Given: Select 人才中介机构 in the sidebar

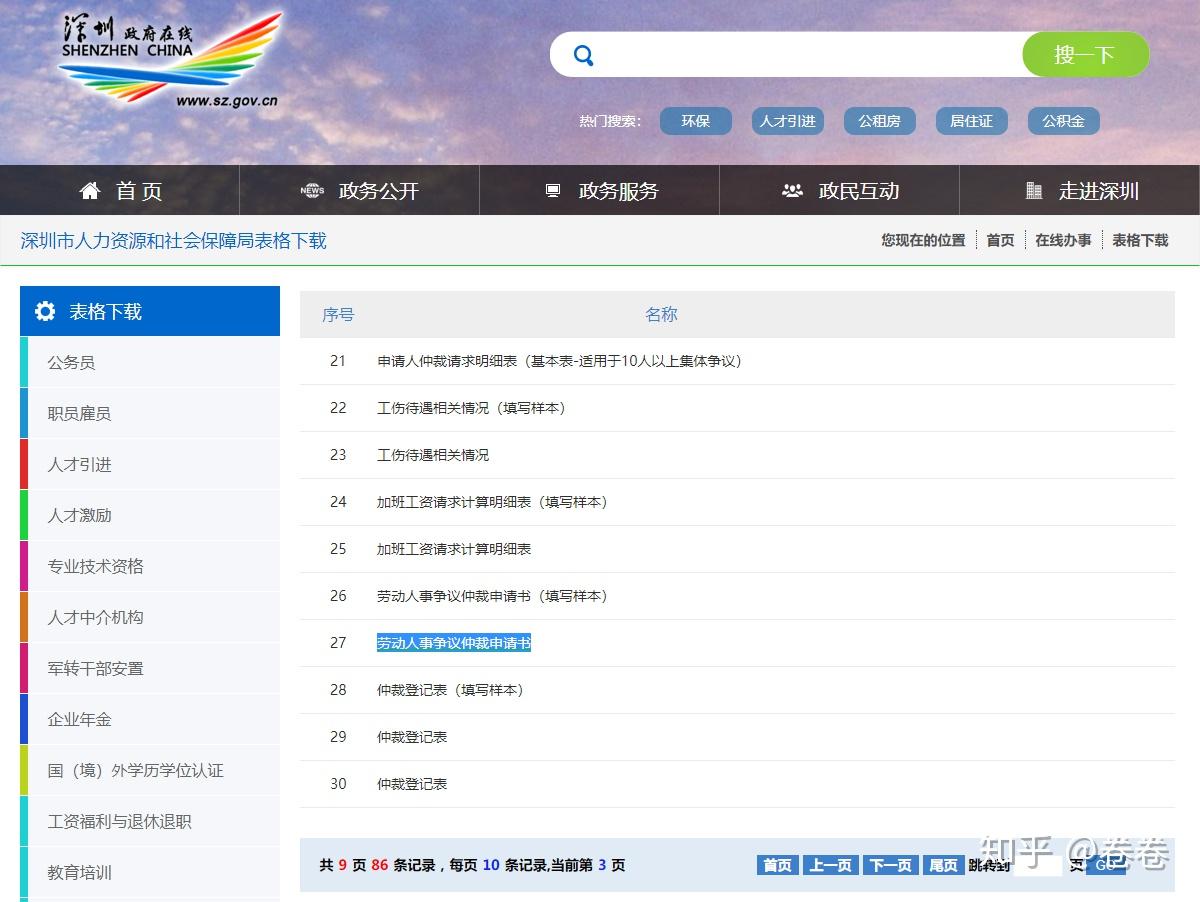Looking at the screenshot, I should (150, 617).
